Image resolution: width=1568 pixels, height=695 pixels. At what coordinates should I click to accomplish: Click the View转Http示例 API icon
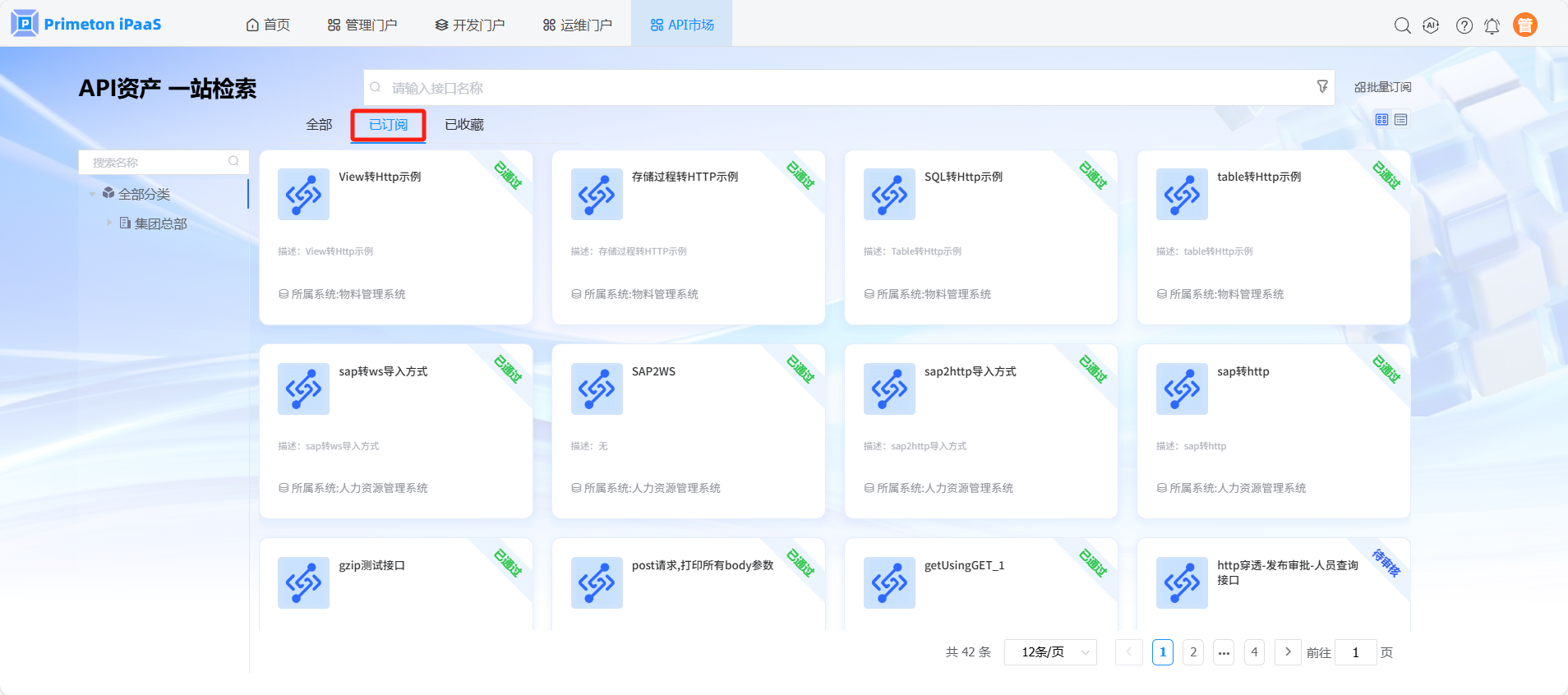pos(303,194)
